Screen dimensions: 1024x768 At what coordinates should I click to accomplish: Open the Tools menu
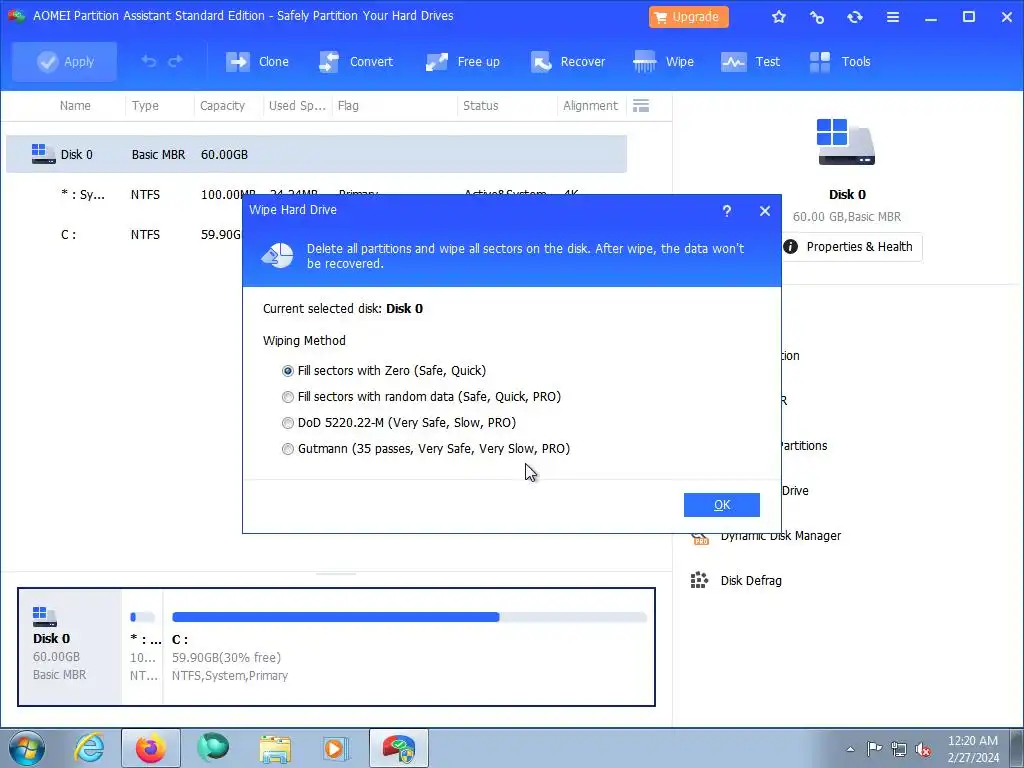(840, 62)
